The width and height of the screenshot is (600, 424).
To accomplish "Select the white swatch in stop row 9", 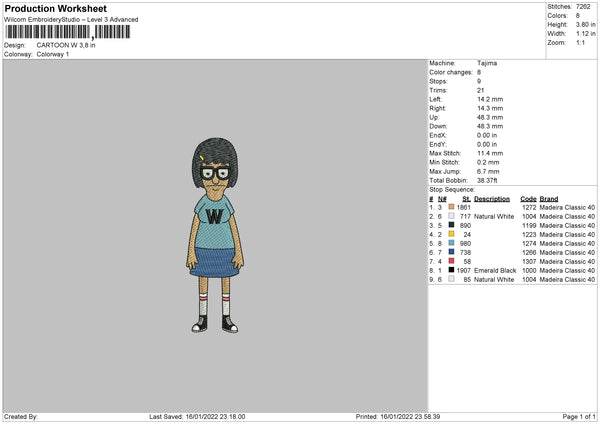I will pos(452,279).
